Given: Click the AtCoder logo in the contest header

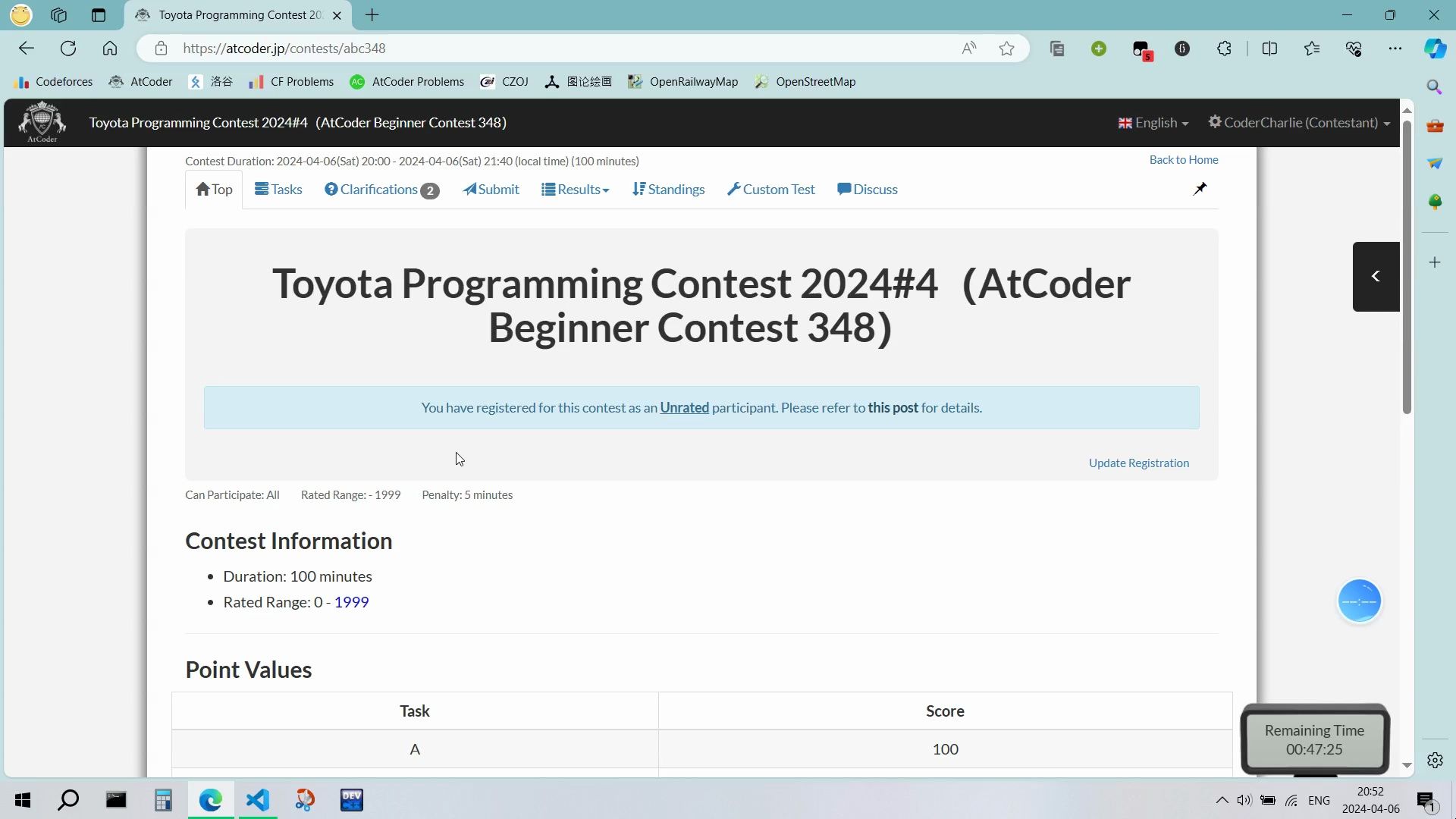Looking at the screenshot, I should (x=41, y=121).
